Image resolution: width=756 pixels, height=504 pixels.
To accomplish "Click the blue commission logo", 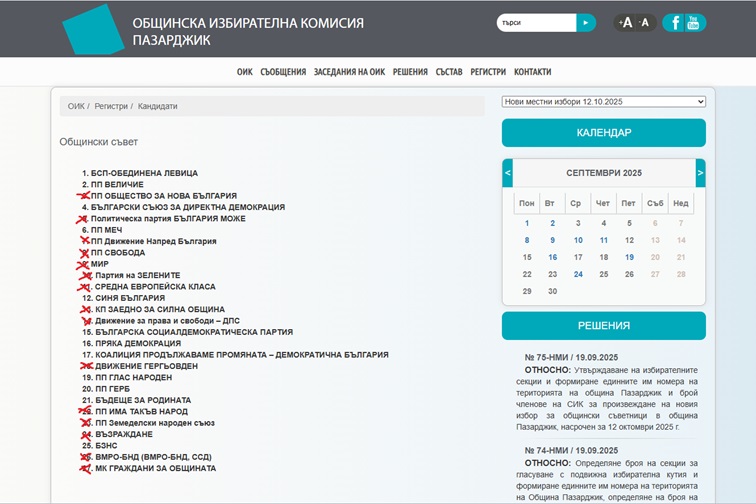I will point(93,28).
